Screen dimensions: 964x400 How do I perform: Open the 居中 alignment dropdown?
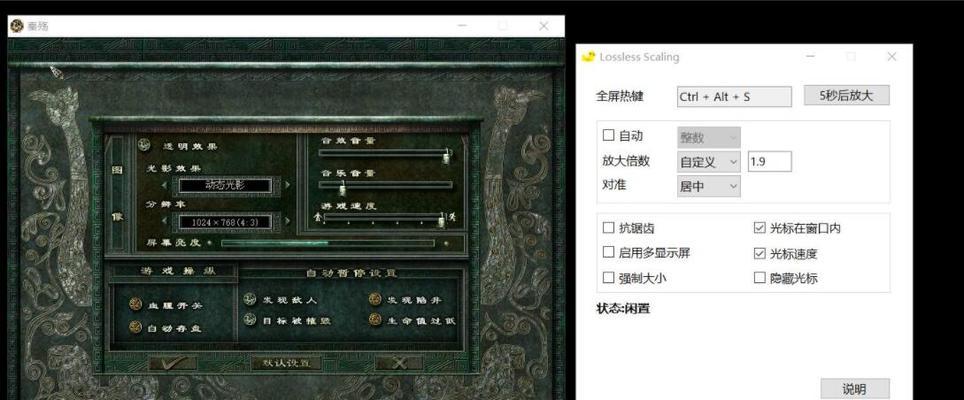708,186
